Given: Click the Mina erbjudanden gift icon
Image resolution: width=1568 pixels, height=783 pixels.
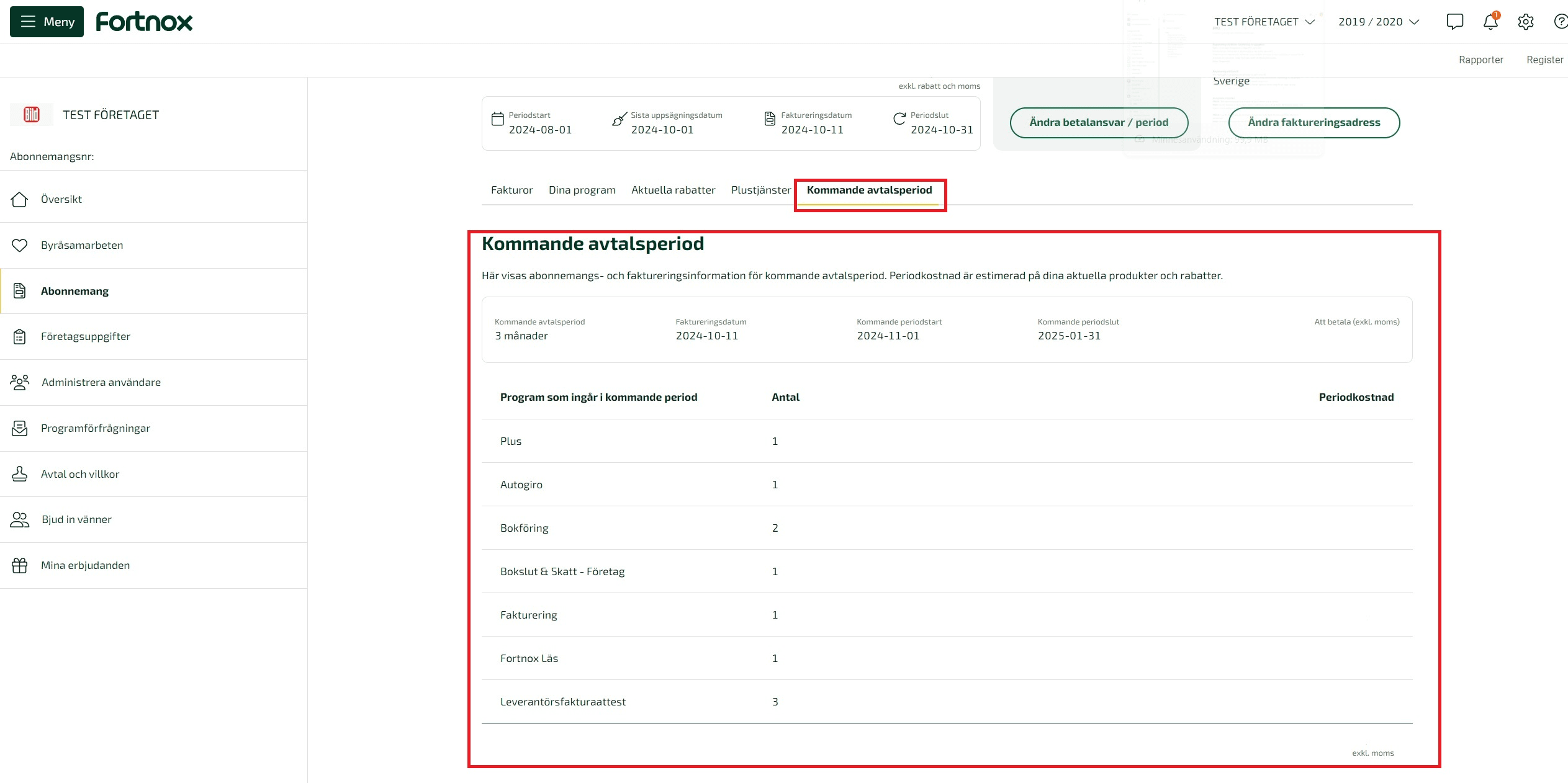Looking at the screenshot, I should pyautogui.click(x=19, y=565).
